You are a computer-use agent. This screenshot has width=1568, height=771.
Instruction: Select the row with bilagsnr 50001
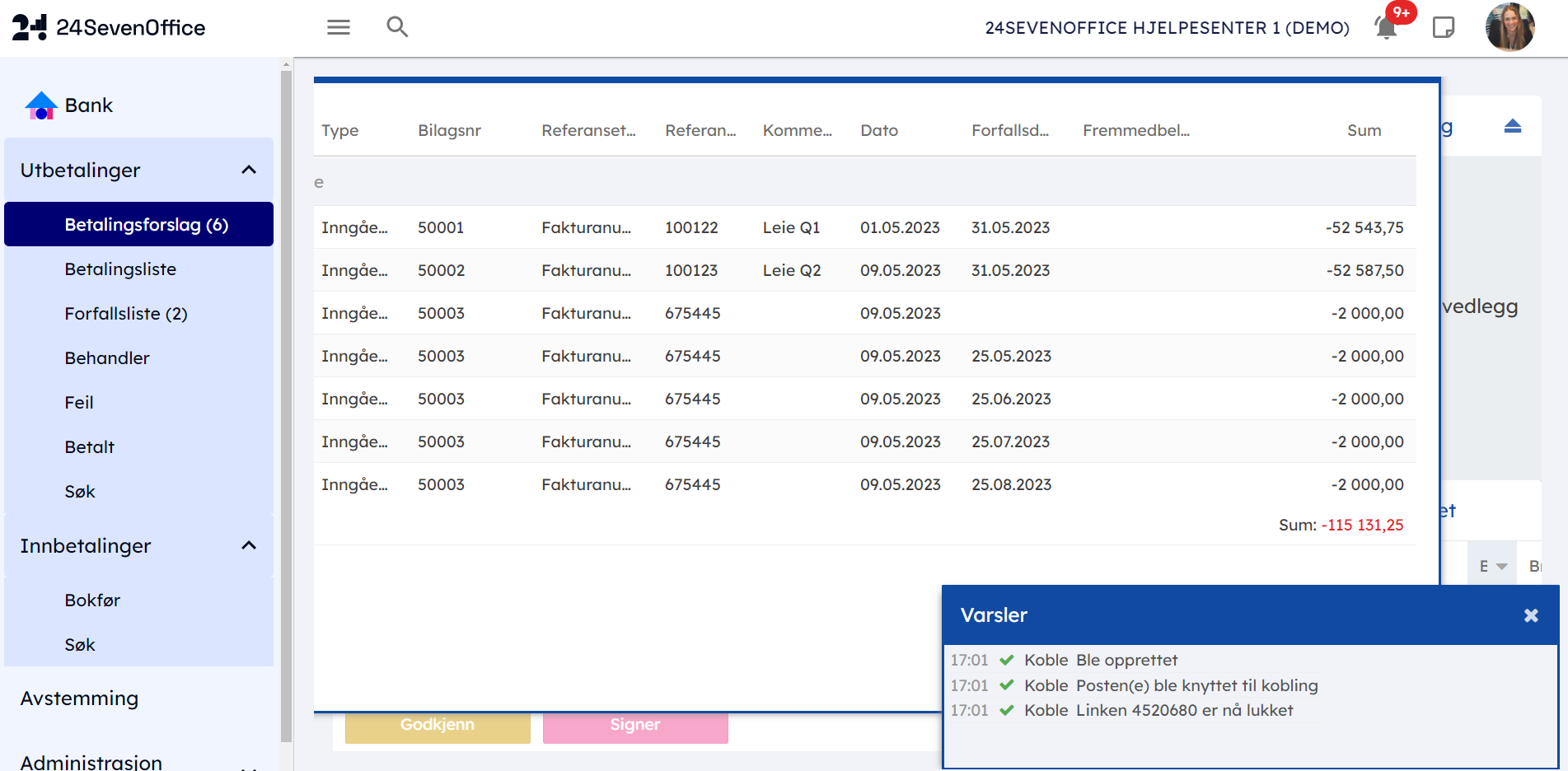[x=864, y=227]
